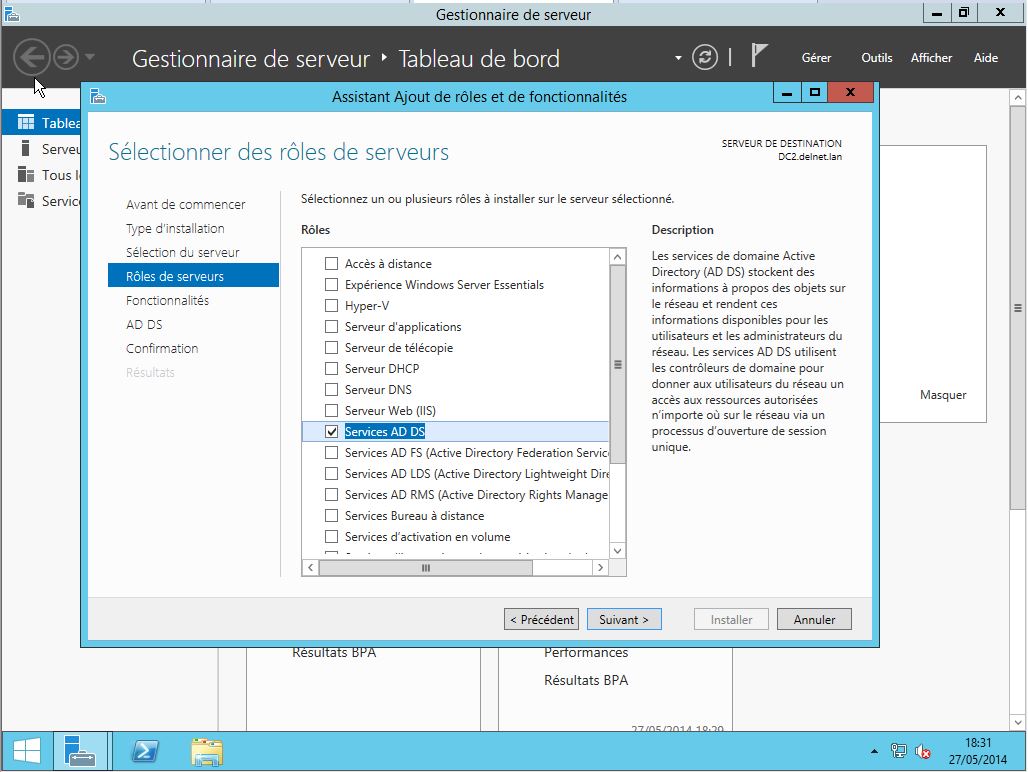The width and height of the screenshot is (1028, 772).
Task: Check the Services AD RMS role
Action: 332,494
